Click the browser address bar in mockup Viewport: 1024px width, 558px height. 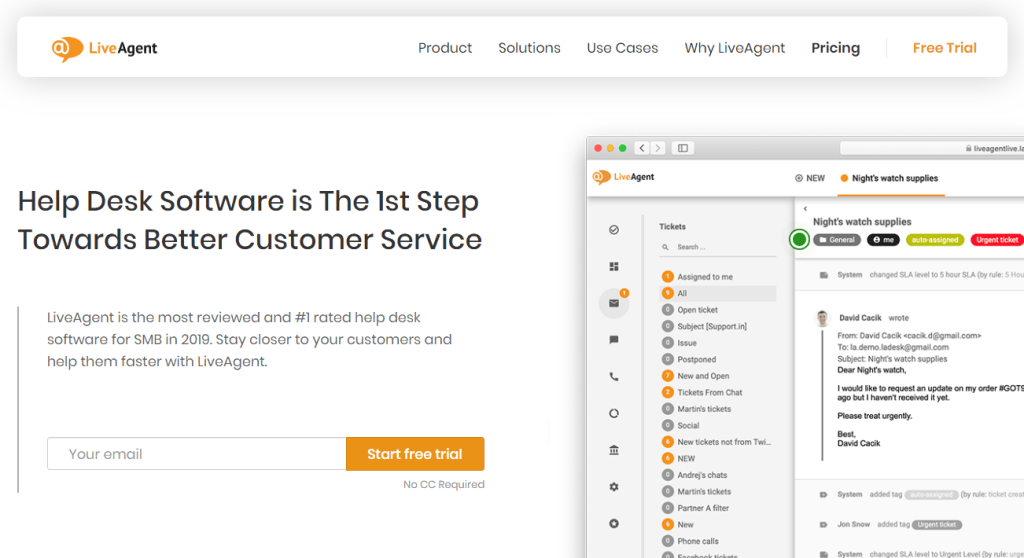932,148
